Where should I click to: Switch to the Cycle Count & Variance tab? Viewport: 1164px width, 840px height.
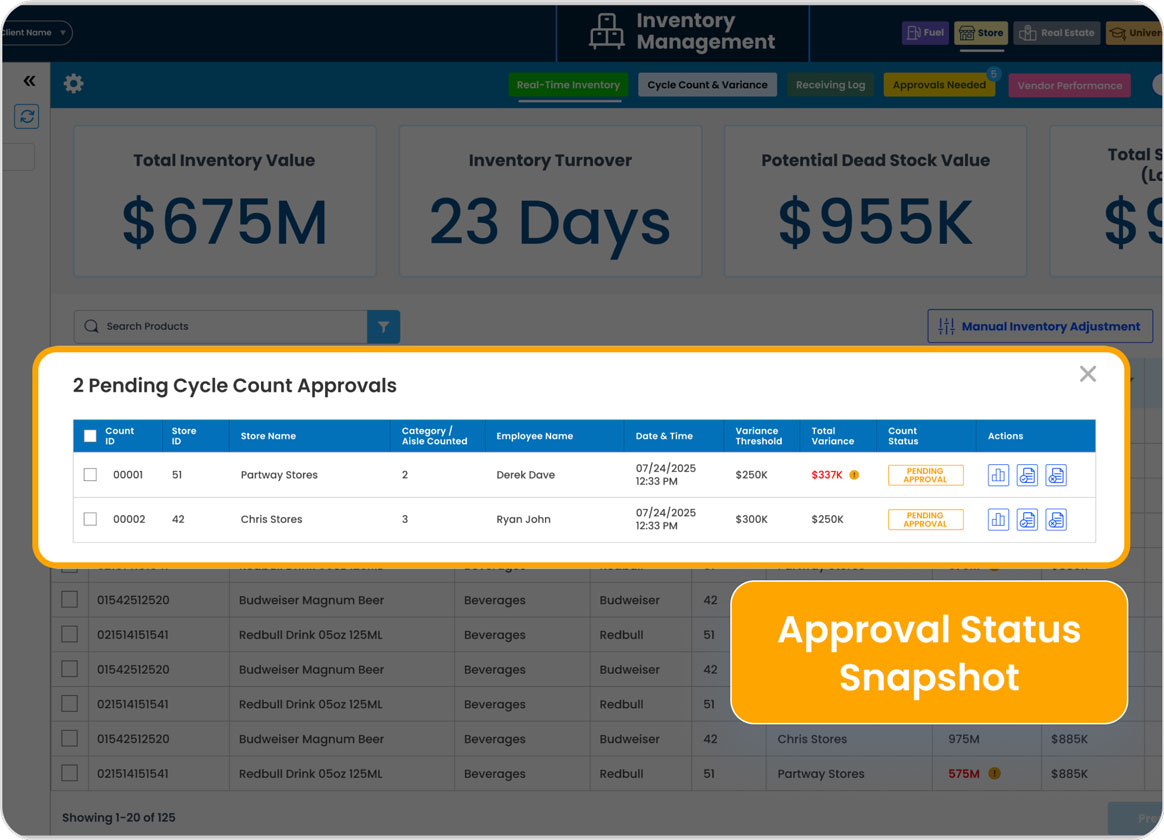pyautogui.click(x=707, y=85)
